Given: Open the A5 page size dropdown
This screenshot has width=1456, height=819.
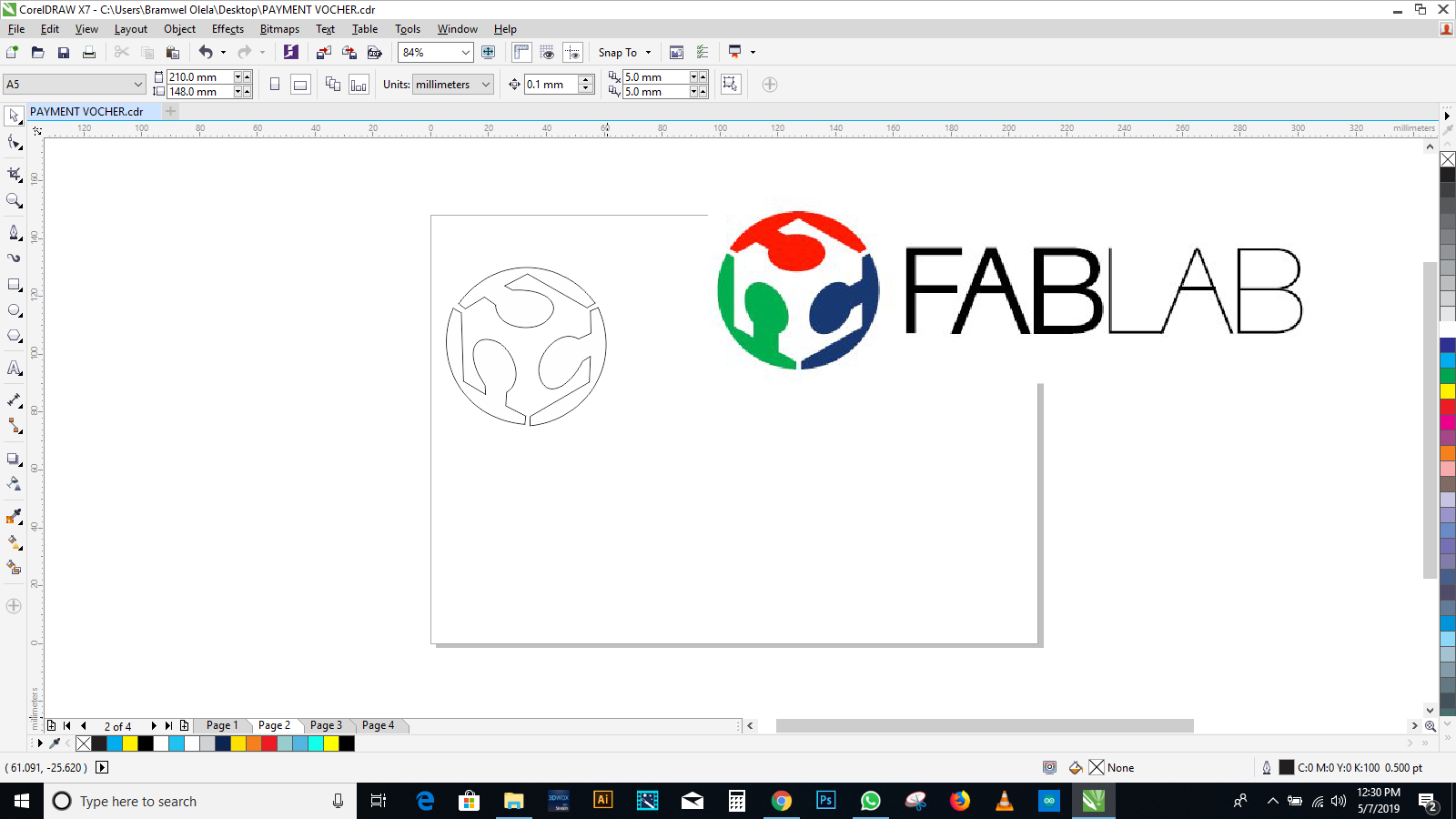Looking at the screenshot, I should 138,85.
